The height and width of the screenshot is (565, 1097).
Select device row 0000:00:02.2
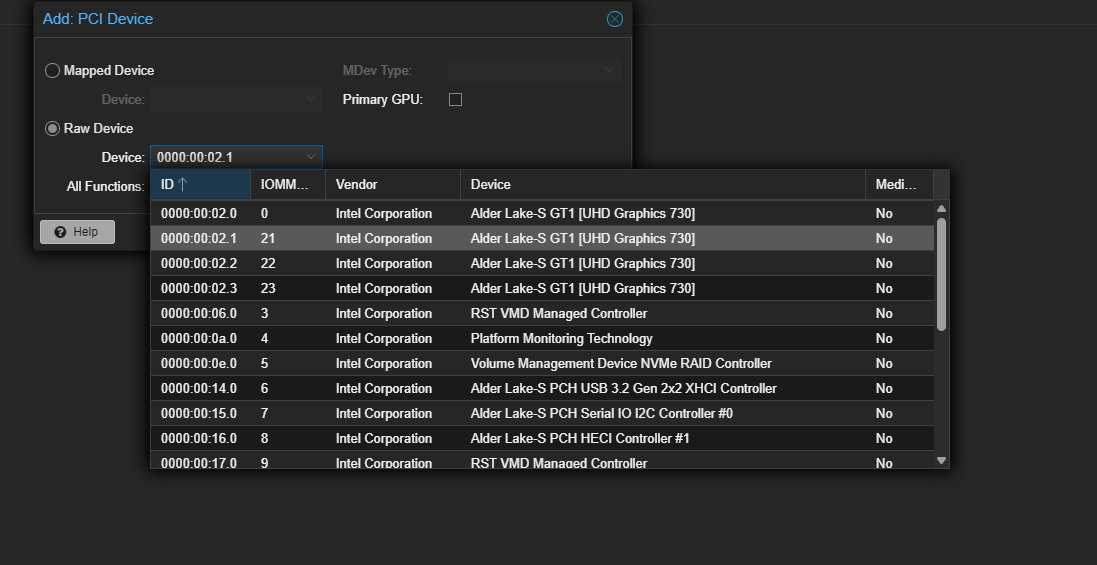(542, 264)
